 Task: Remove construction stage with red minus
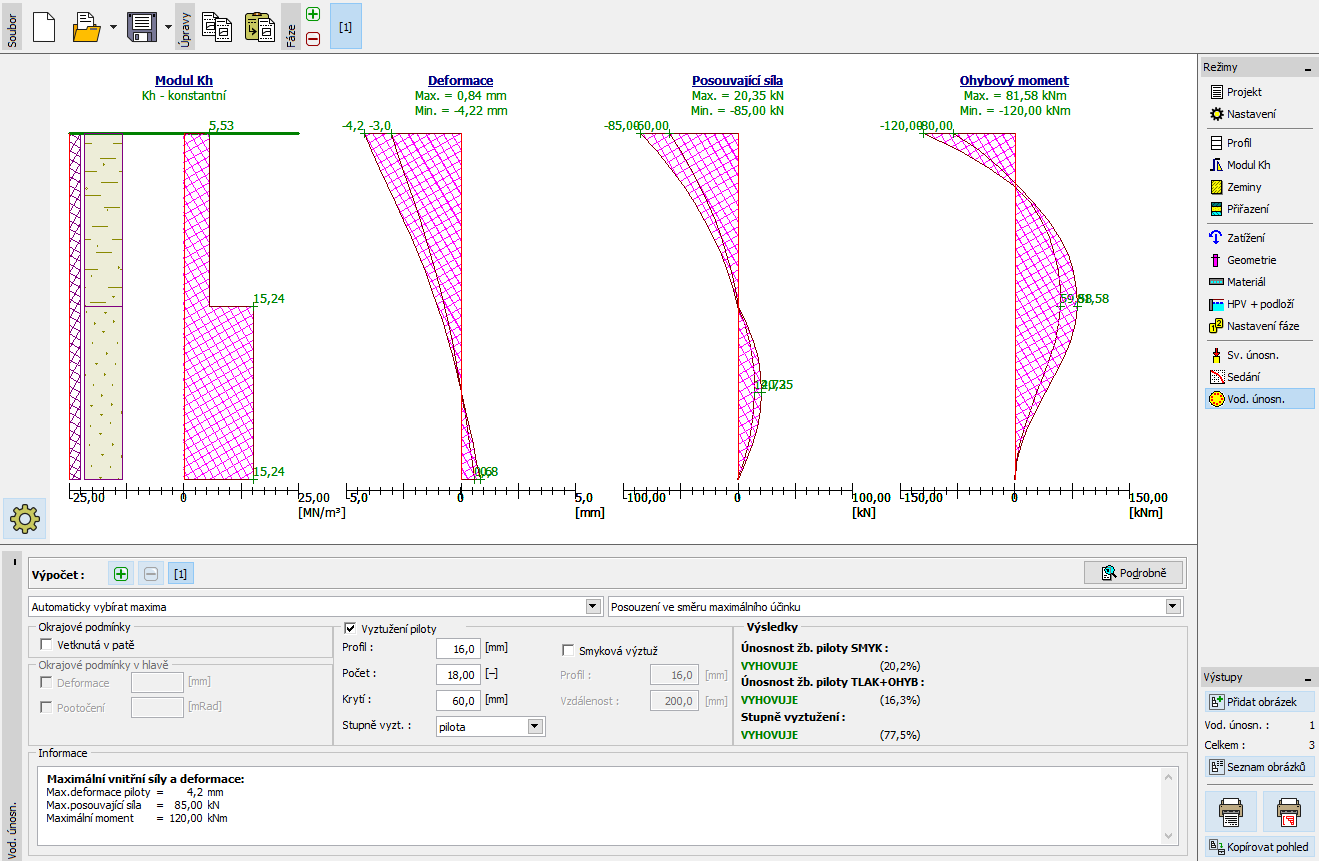pos(313,38)
